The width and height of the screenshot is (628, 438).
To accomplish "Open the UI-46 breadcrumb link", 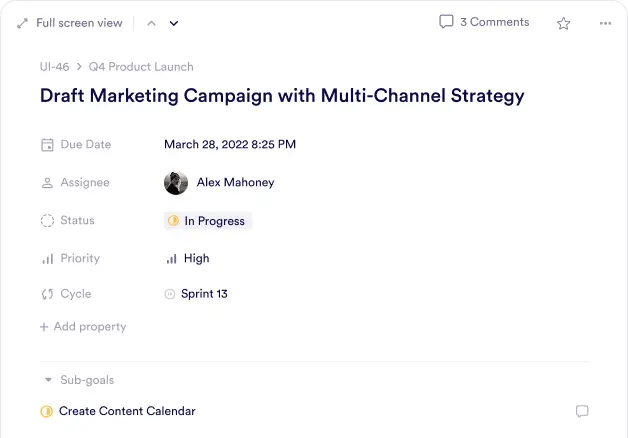I will pos(54,67).
